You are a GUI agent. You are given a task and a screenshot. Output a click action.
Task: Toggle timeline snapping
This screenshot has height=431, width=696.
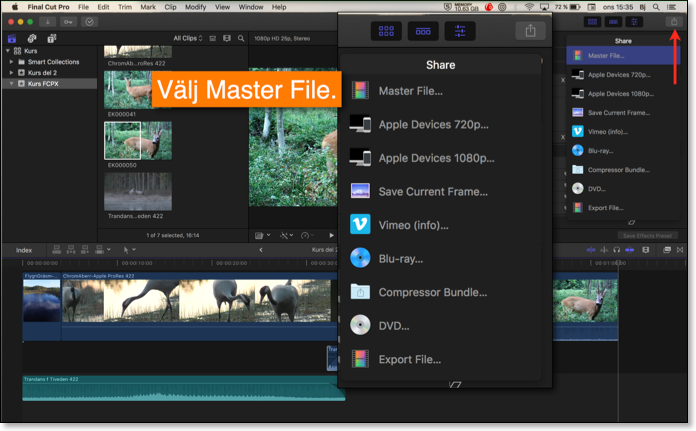tap(629, 250)
